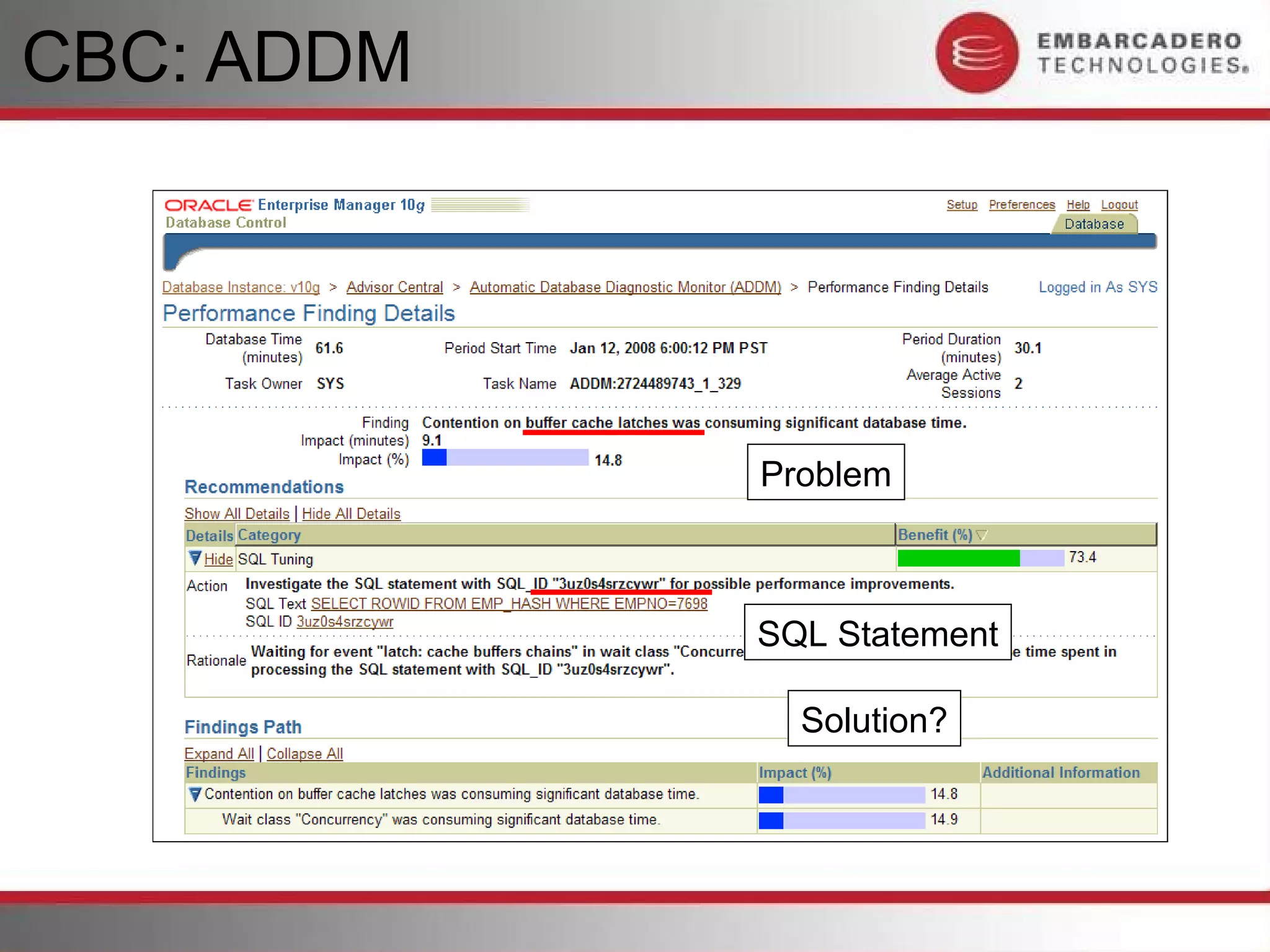Collapse the SQL Tuning details triangle
1270x952 pixels.
point(195,558)
